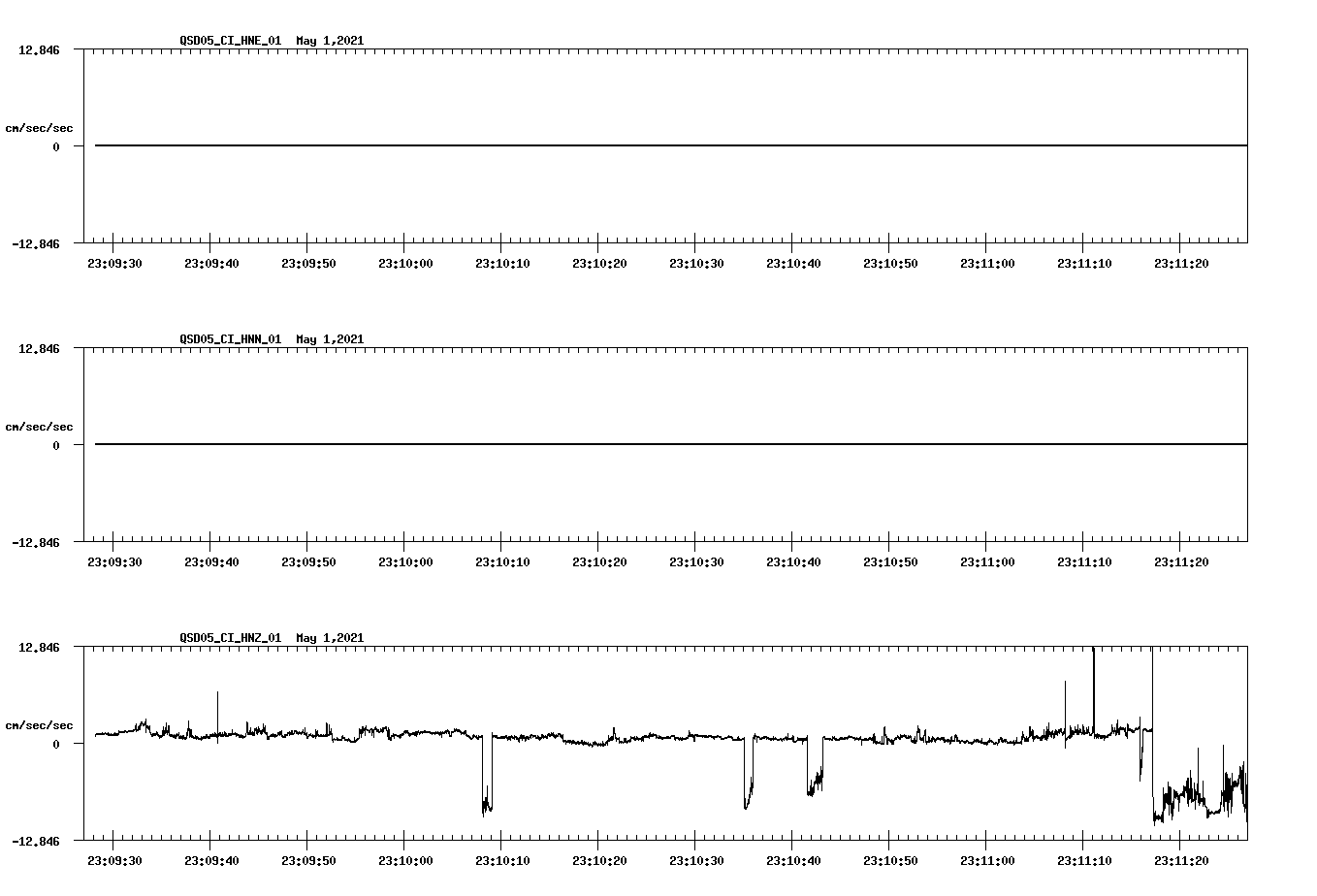Viewport: 1317px width, 896px height.
Task: Click the cm/sec/sec label on the HNN axis
Action: (39, 426)
